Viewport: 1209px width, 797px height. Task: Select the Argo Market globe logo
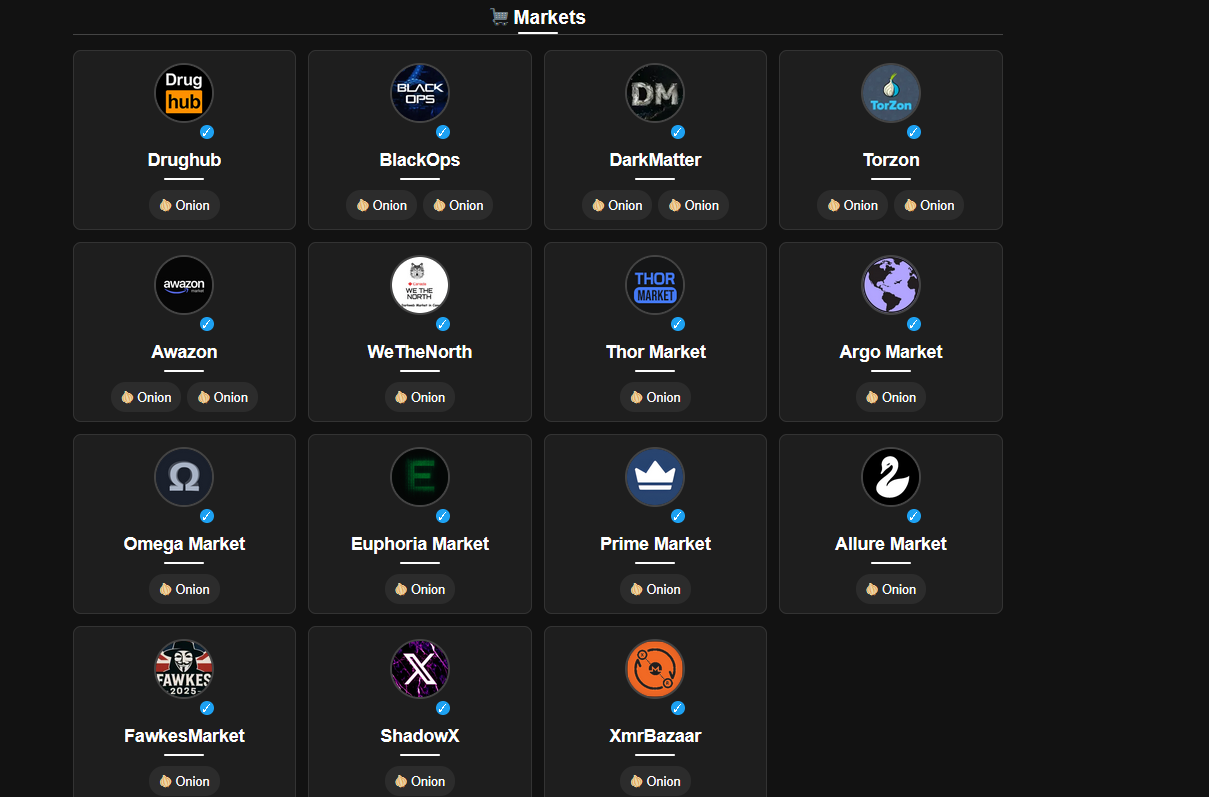coord(891,285)
